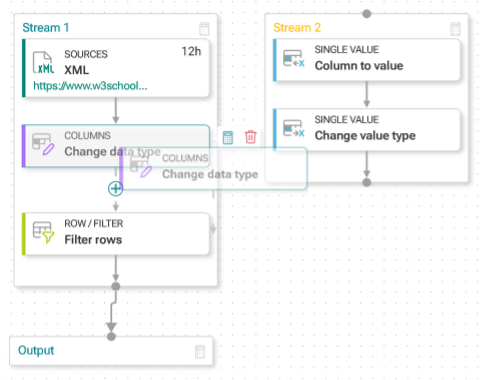This screenshot has height=380, width=484.
Task: Click the Output box top connector dot
Action: [x=111, y=337]
